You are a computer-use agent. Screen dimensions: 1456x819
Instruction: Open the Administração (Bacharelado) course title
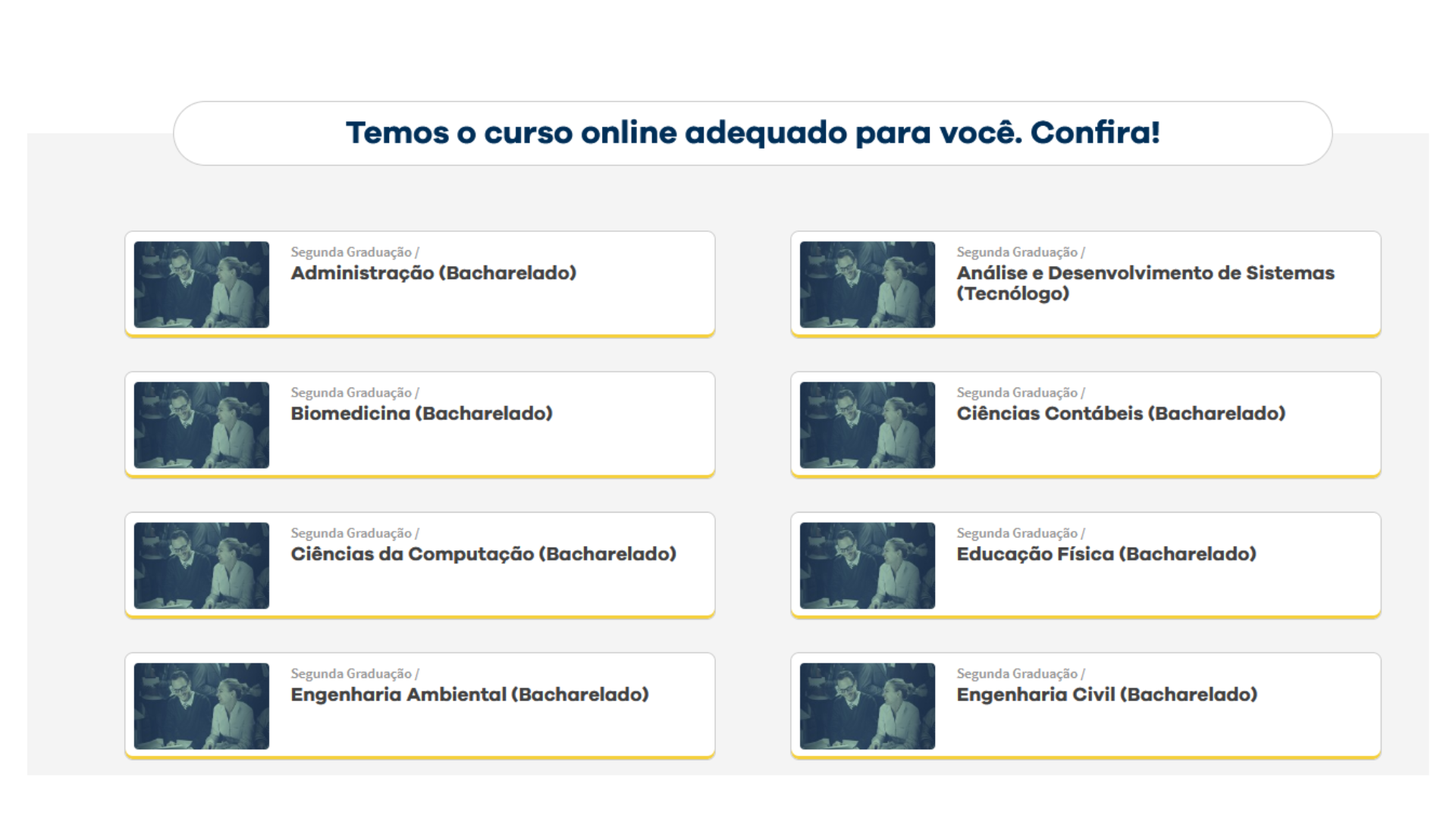[x=433, y=273]
